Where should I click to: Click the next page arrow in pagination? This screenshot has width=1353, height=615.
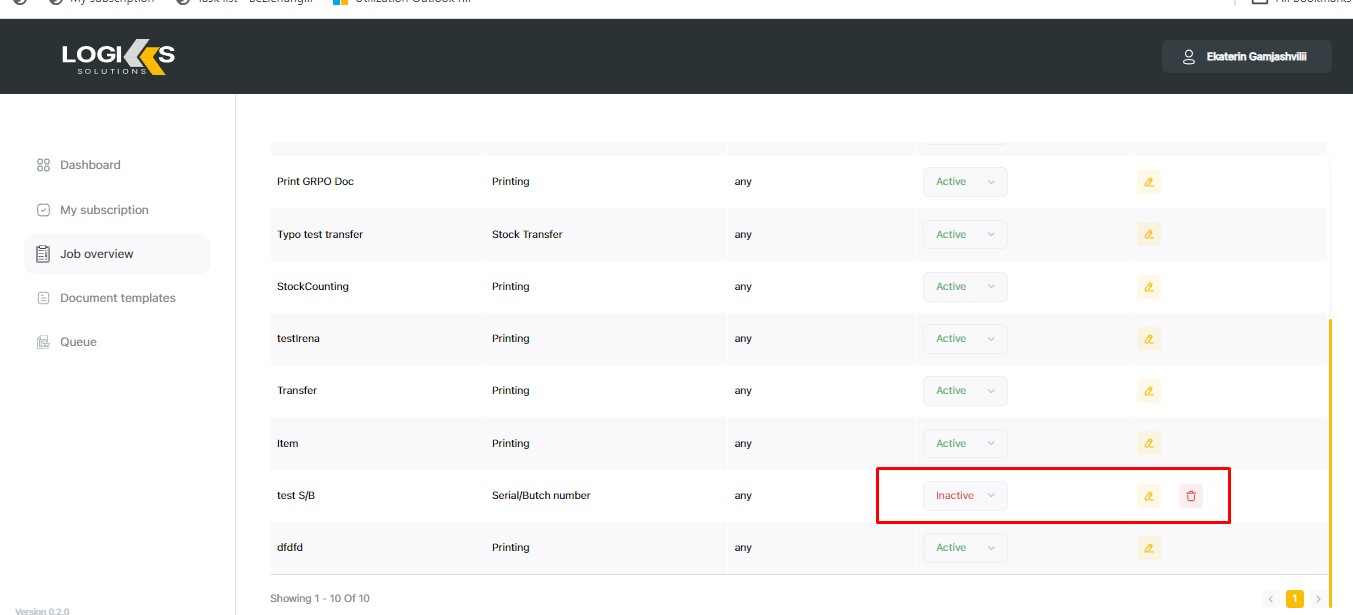pyautogui.click(x=1318, y=599)
